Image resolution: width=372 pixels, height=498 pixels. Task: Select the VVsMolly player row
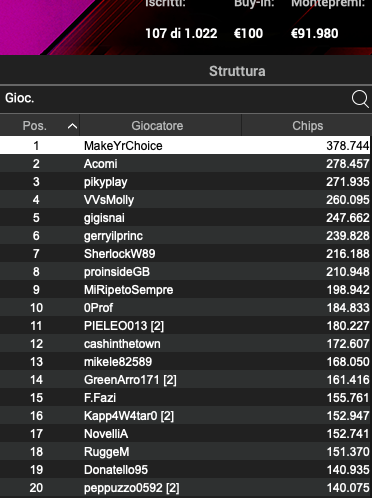point(185,199)
